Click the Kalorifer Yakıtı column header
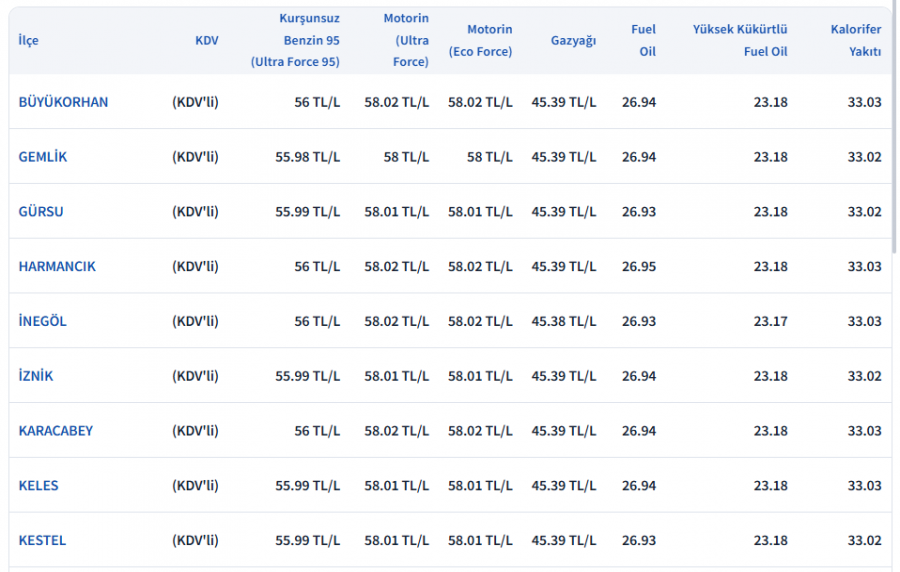The image size is (900, 572). tap(856, 40)
